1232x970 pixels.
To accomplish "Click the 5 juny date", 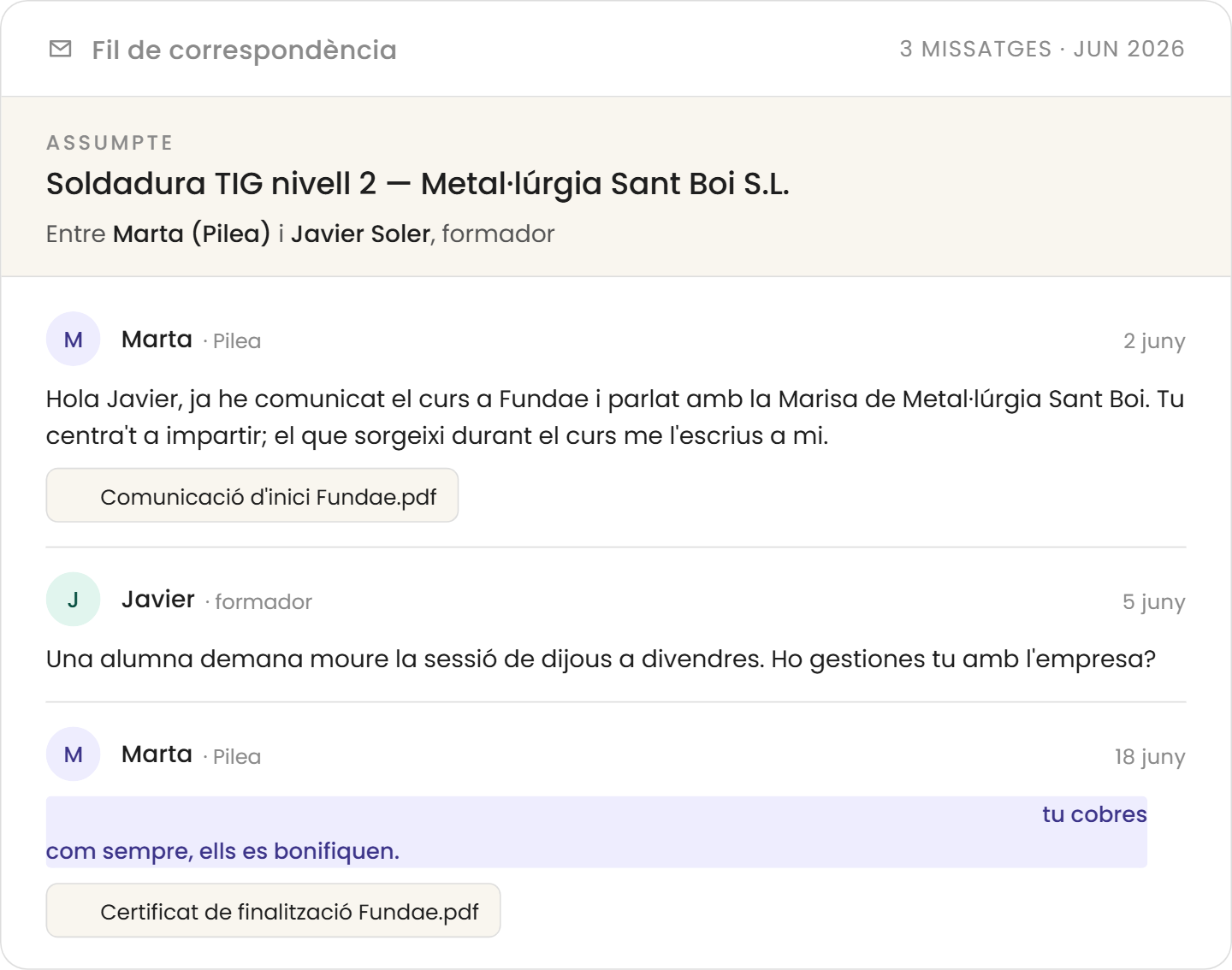I will pyautogui.click(x=1154, y=602).
